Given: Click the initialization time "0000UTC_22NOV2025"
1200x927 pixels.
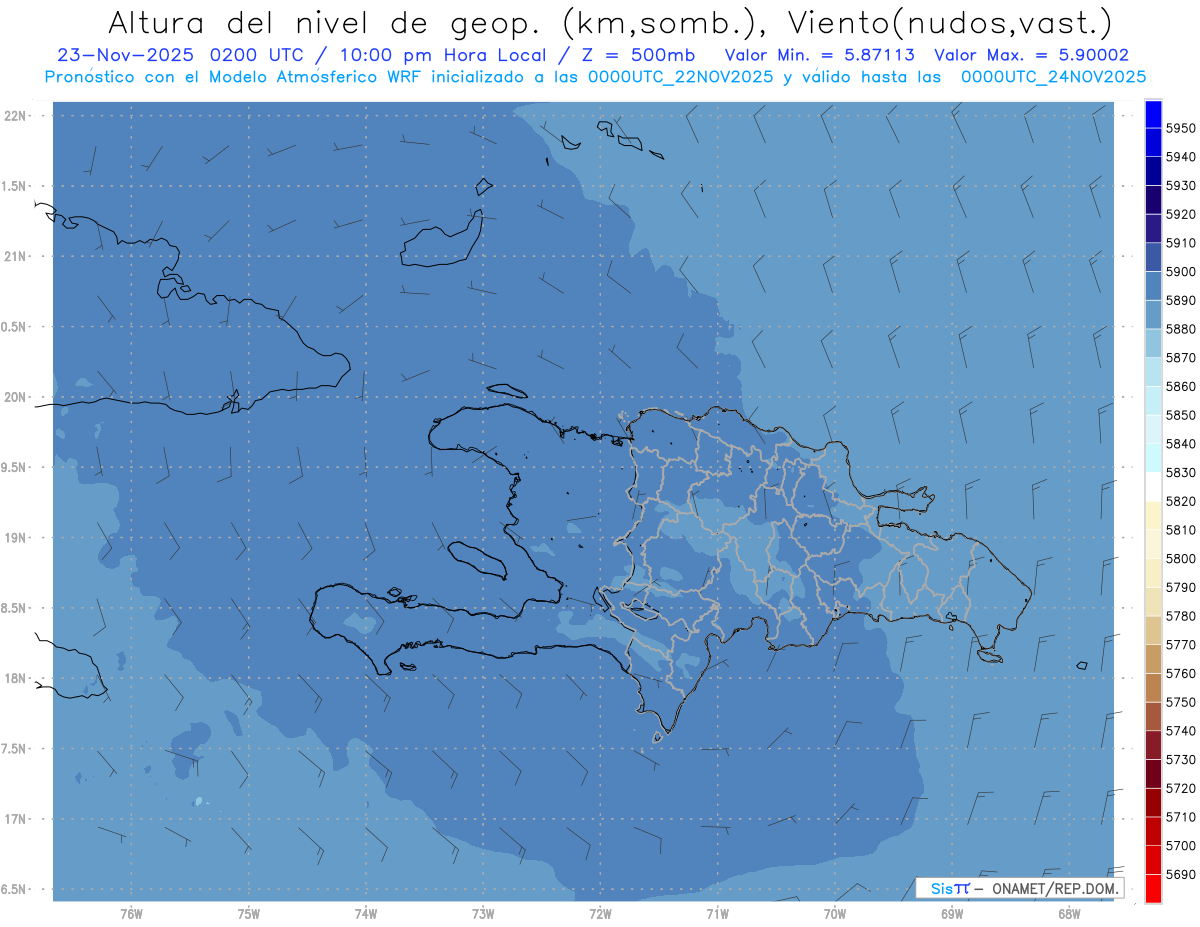Looking at the screenshot, I should click(681, 77).
